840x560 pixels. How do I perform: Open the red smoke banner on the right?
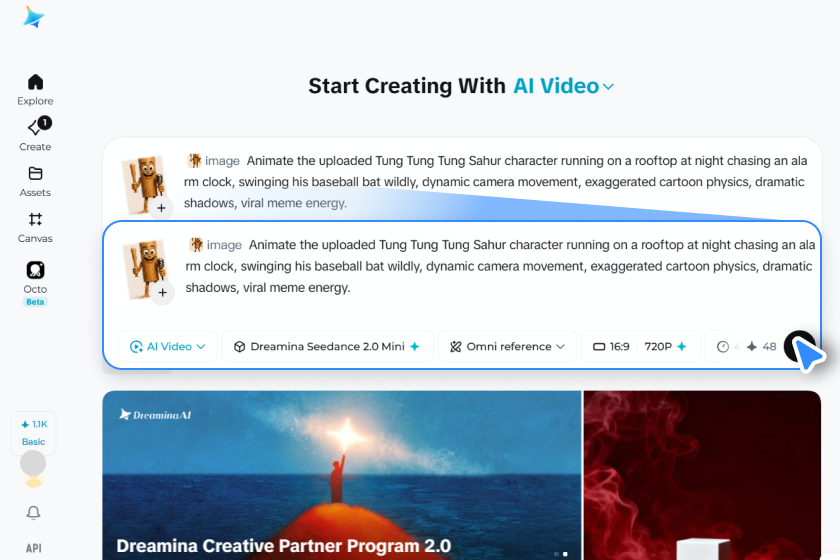tap(702, 475)
